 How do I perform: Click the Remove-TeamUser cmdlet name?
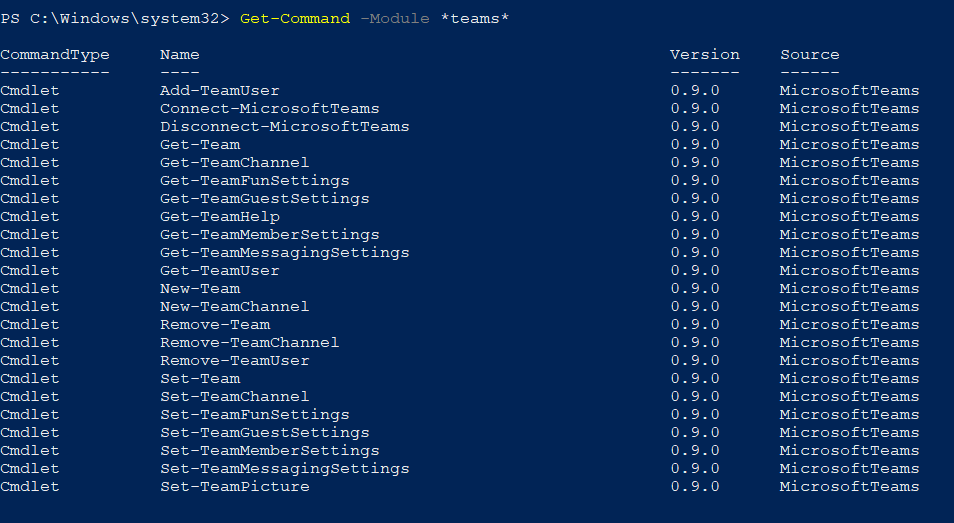tap(234, 361)
